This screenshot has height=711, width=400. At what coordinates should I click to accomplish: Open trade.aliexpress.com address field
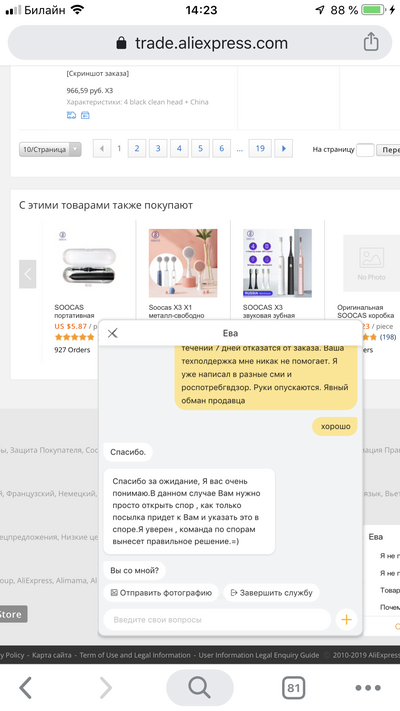[200, 43]
